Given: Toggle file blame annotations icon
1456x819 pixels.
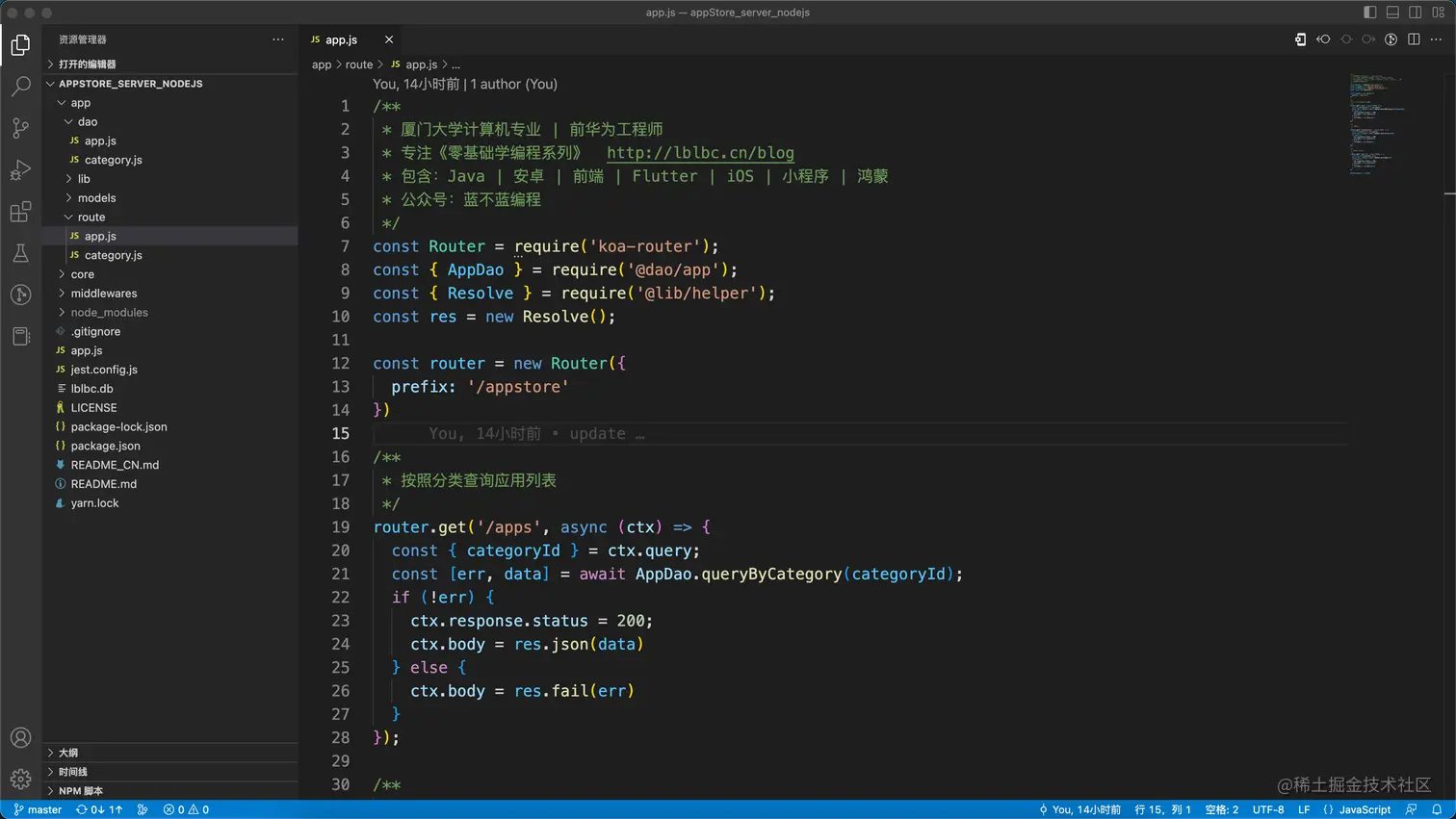Looking at the screenshot, I should tap(1391, 39).
